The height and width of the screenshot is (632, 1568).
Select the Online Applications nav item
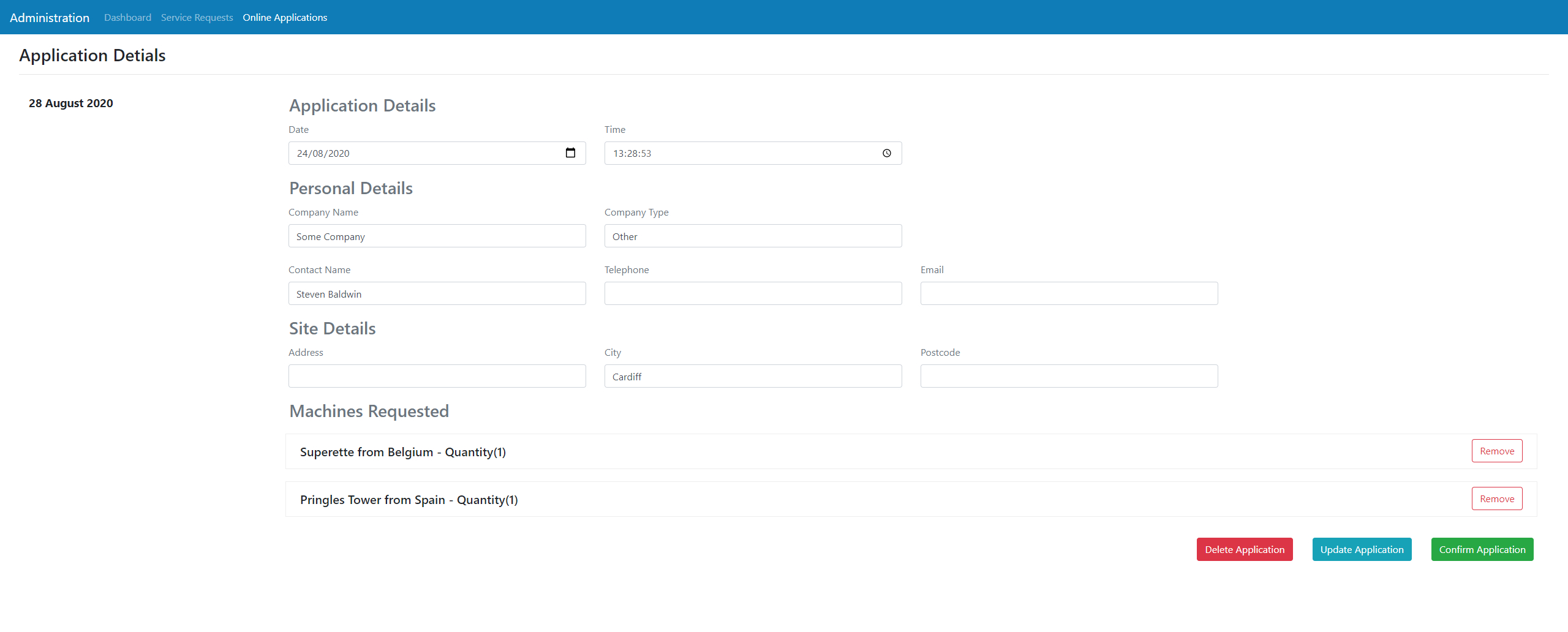(285, 17)
